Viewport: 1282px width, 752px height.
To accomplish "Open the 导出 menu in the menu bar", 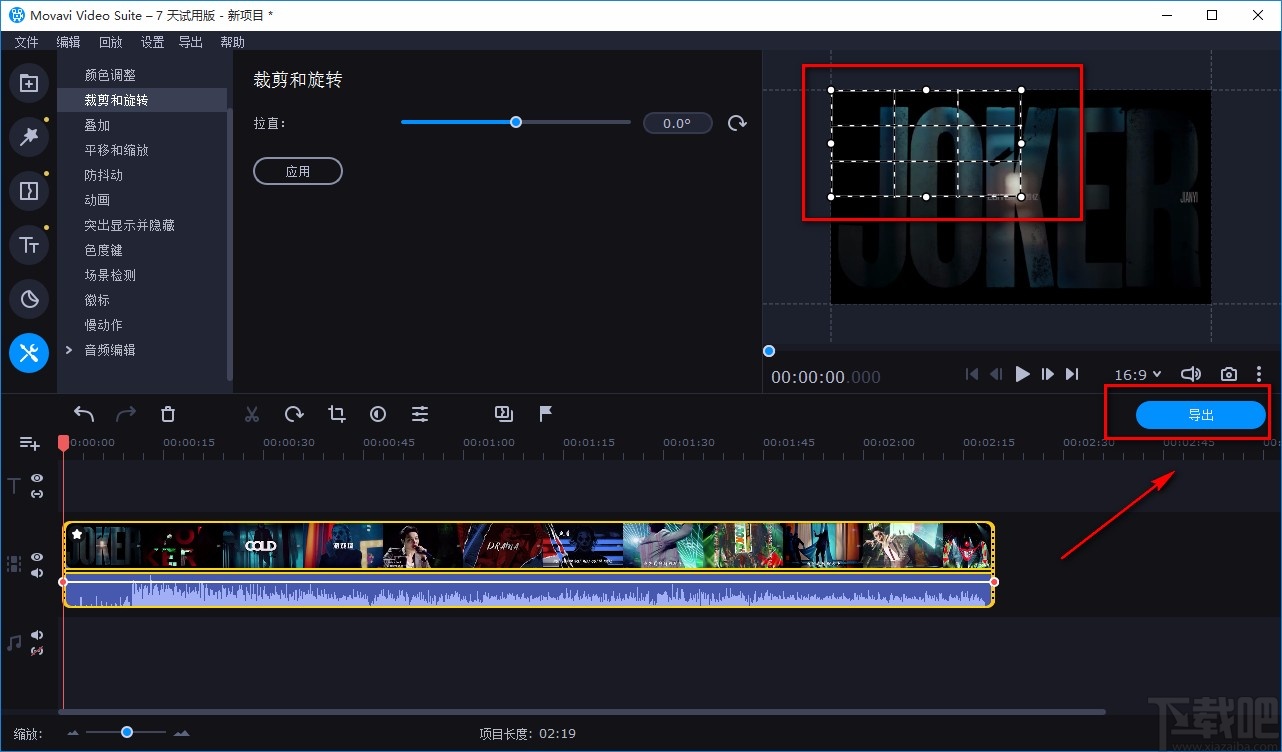I will [190, 42].
